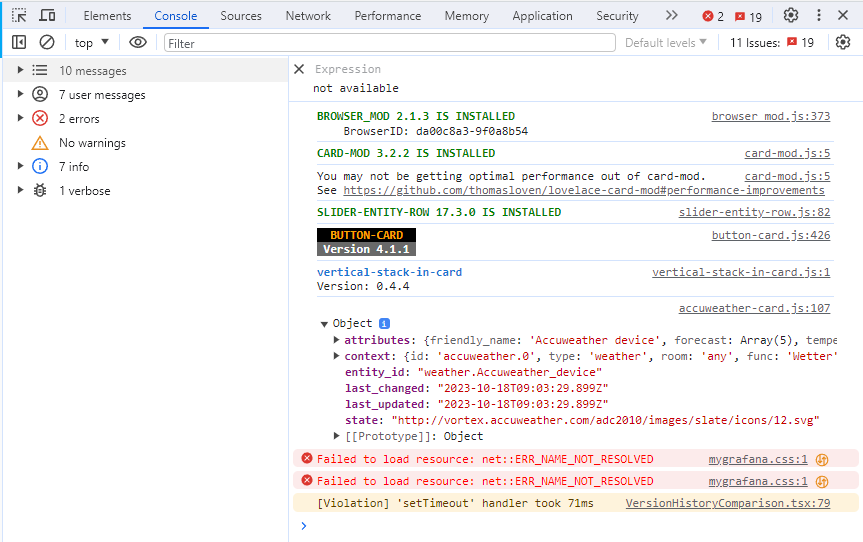Select the red errors circle icon
The height and width of the screenshot is (542, 863).
tap(40, 118)
